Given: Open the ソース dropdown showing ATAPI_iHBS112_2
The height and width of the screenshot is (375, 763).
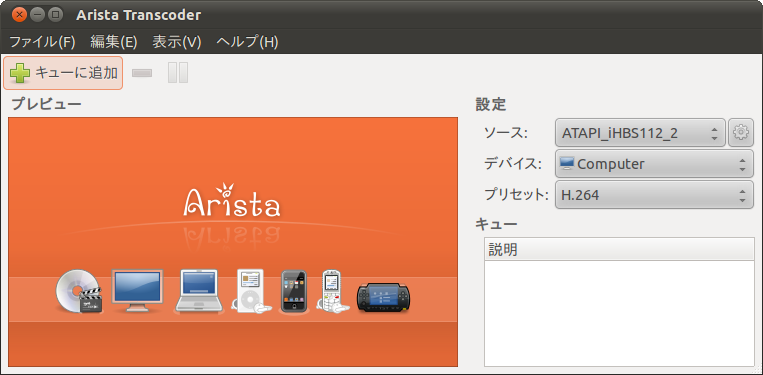Looking at the screenshot, I should click(640, 132).
